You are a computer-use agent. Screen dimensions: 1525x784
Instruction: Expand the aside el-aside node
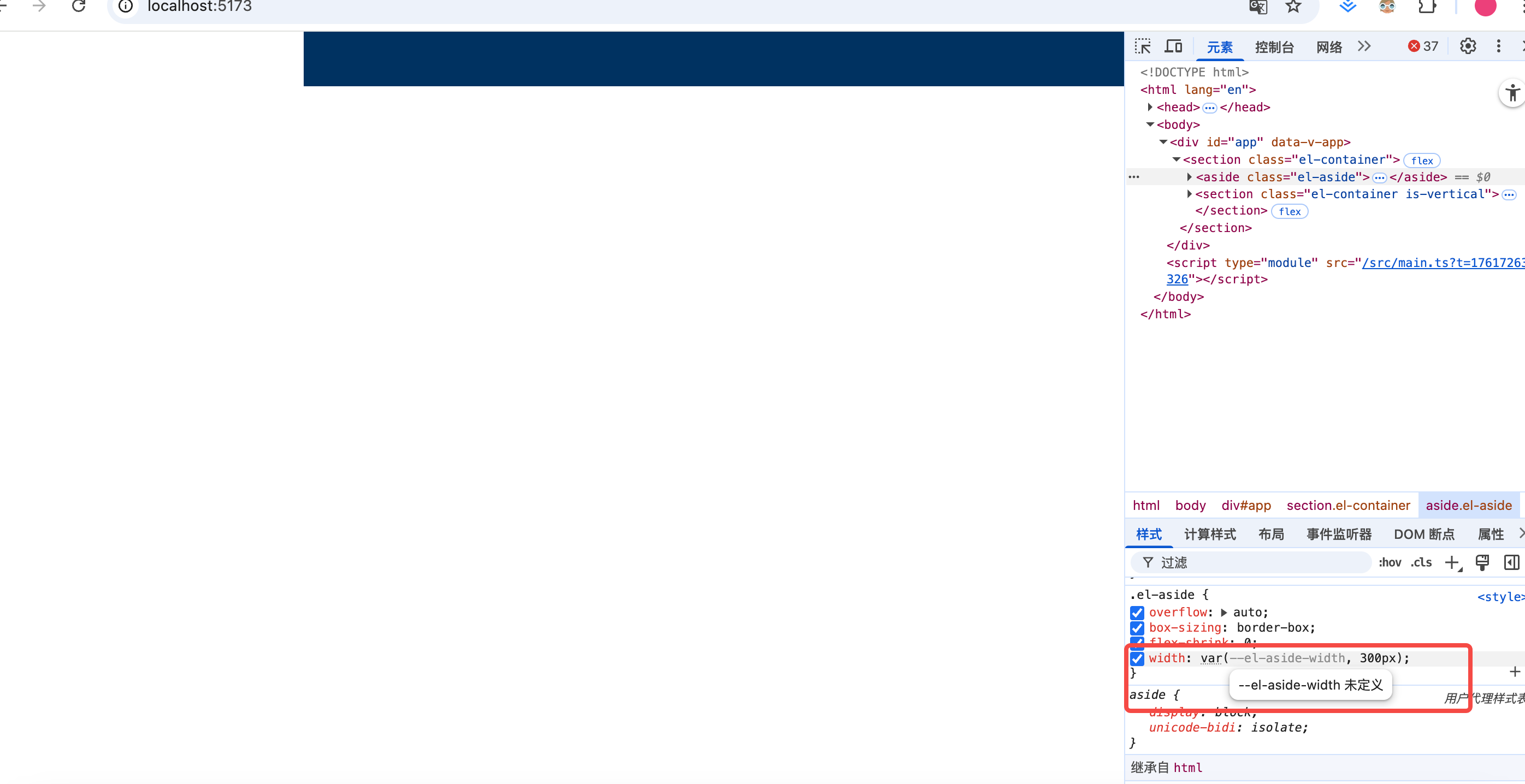tap(1189, 177)
